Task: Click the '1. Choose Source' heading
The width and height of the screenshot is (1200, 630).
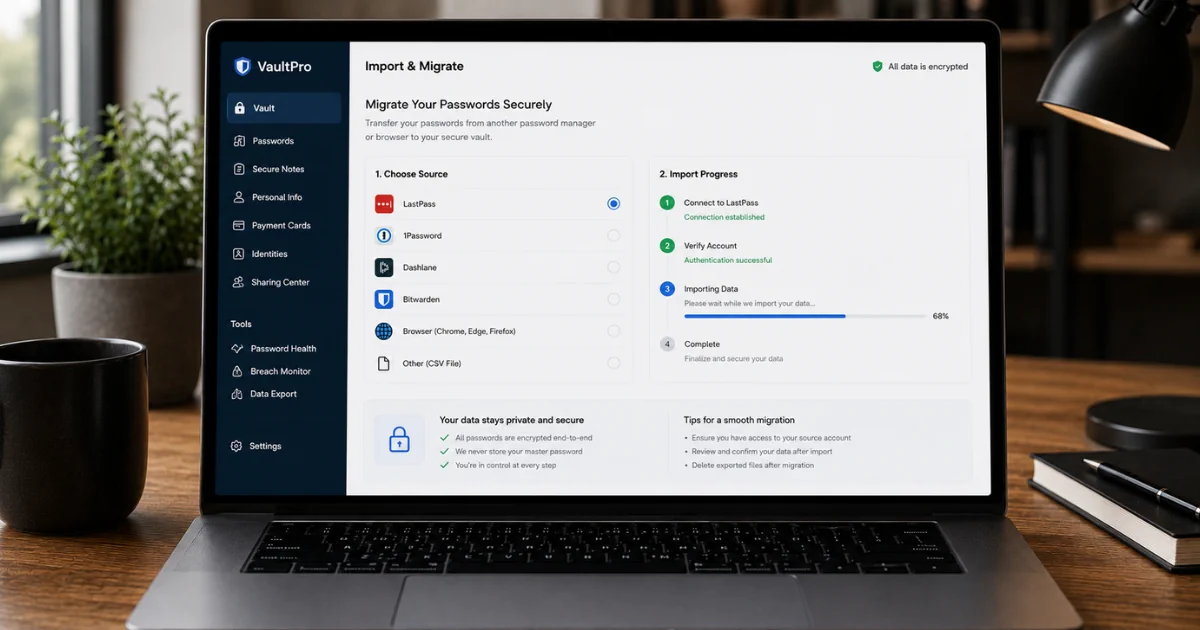Action: [411, 174]
